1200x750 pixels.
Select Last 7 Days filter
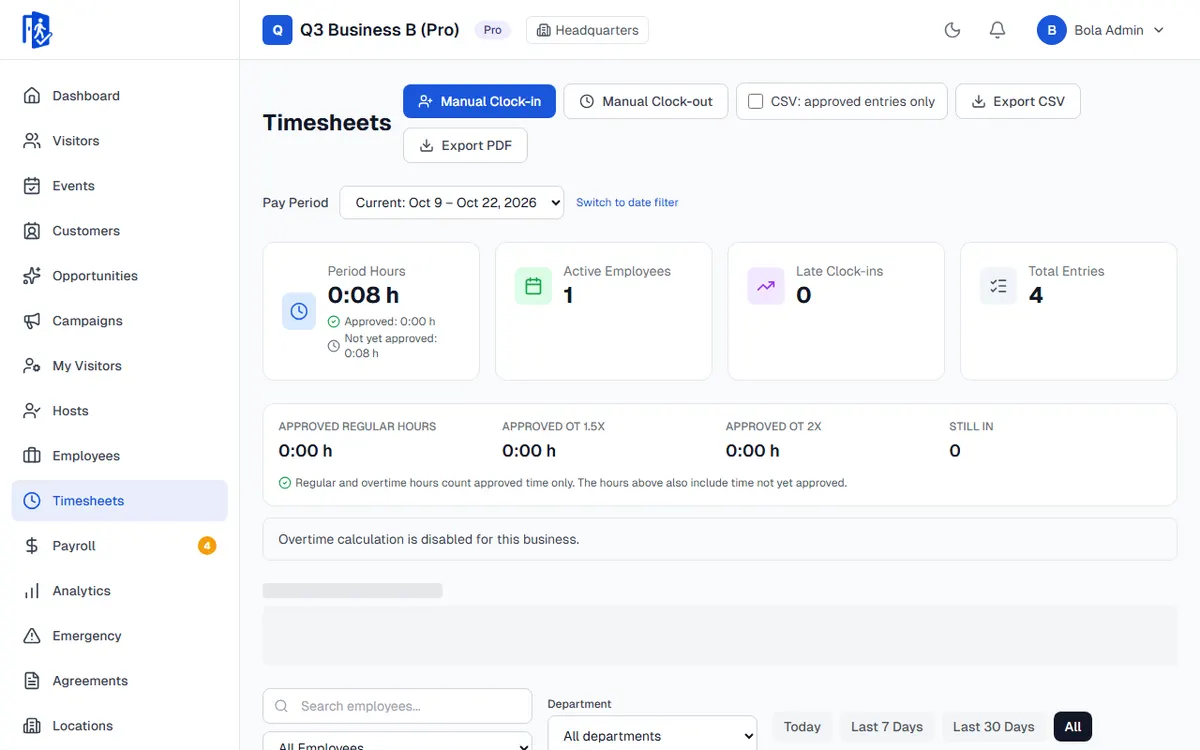(887, 727)
